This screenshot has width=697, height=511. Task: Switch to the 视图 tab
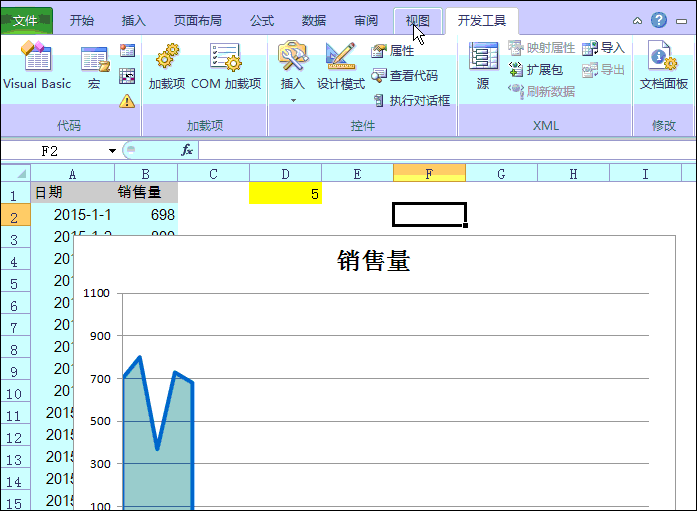[x=418, y=20]
